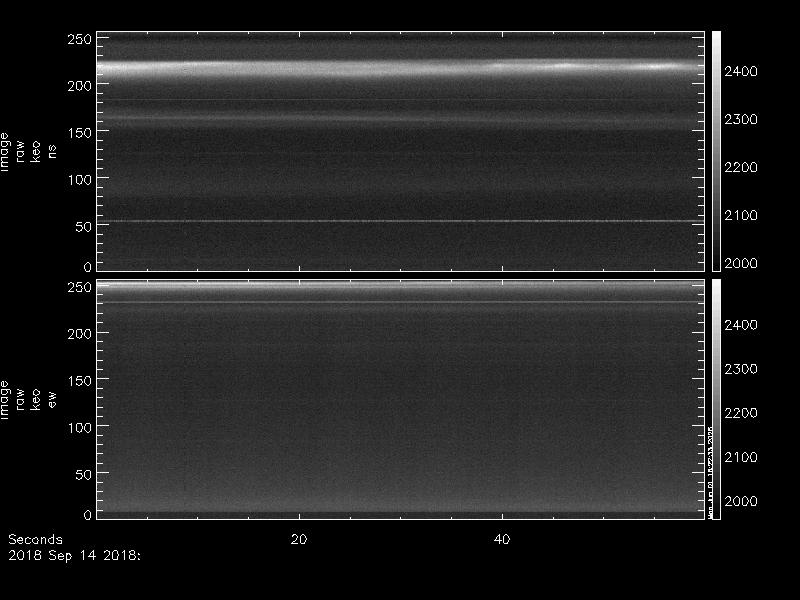Click '2400' on the lower colorbar scale

[x=741, y=325]
